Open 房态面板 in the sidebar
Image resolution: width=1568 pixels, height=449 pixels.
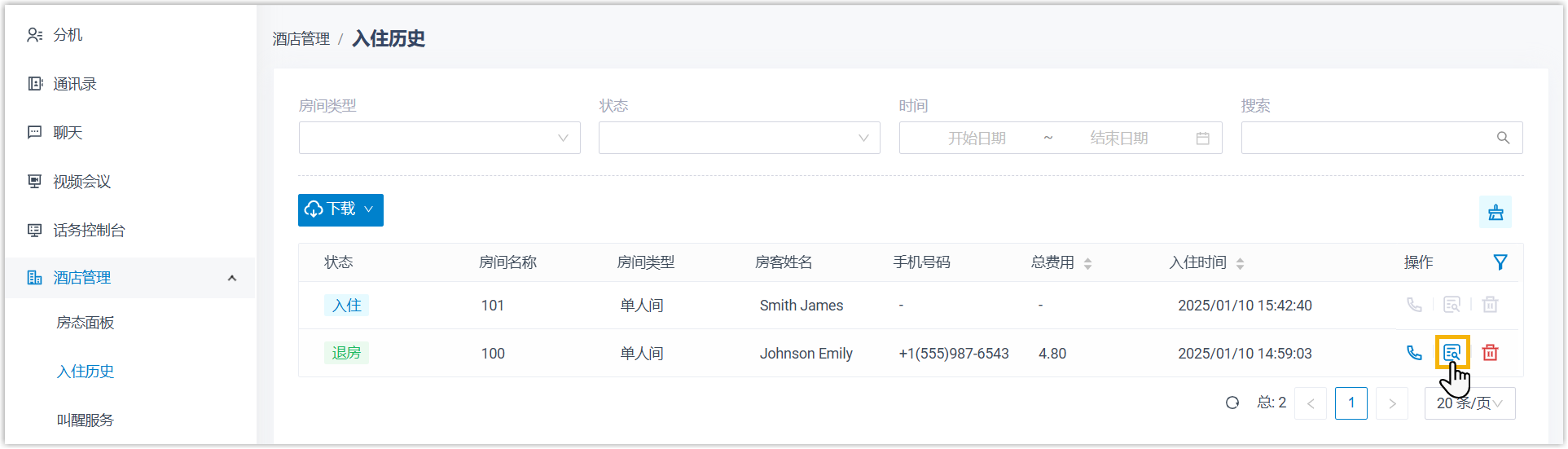(86, 323)
